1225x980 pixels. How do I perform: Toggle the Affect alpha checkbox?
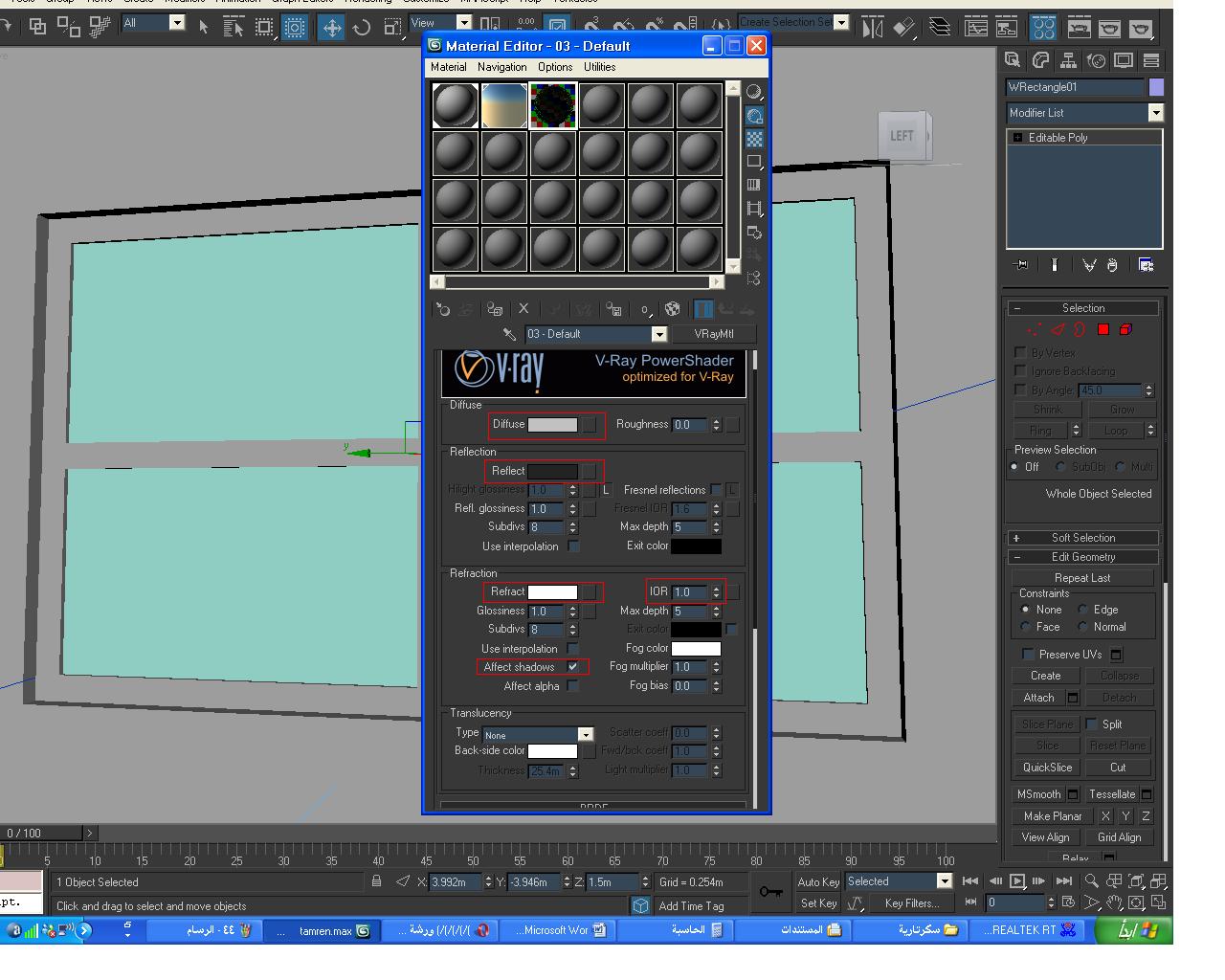pyautogui.click(x=572, y=685)
